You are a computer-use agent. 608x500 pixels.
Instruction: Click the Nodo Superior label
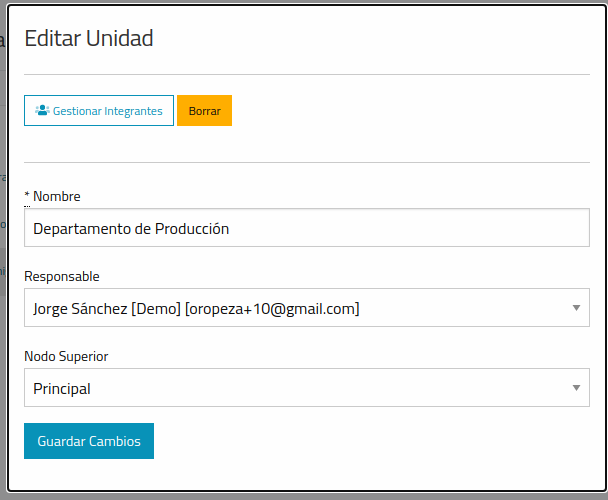click(x=66, y=356)
